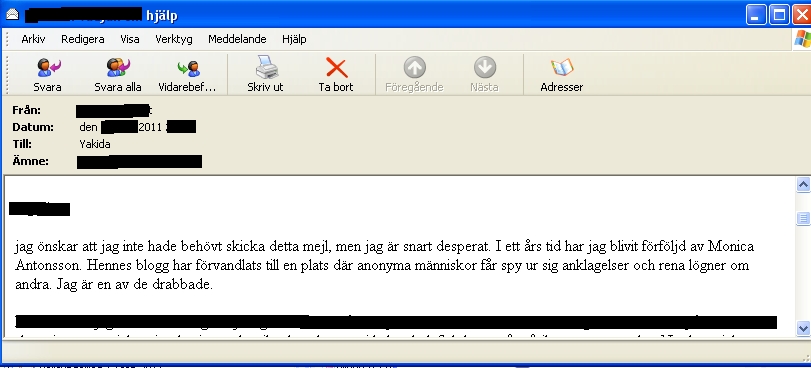811x368 pixels.
Task: Open the Visa menu
Action: [130, 39]
